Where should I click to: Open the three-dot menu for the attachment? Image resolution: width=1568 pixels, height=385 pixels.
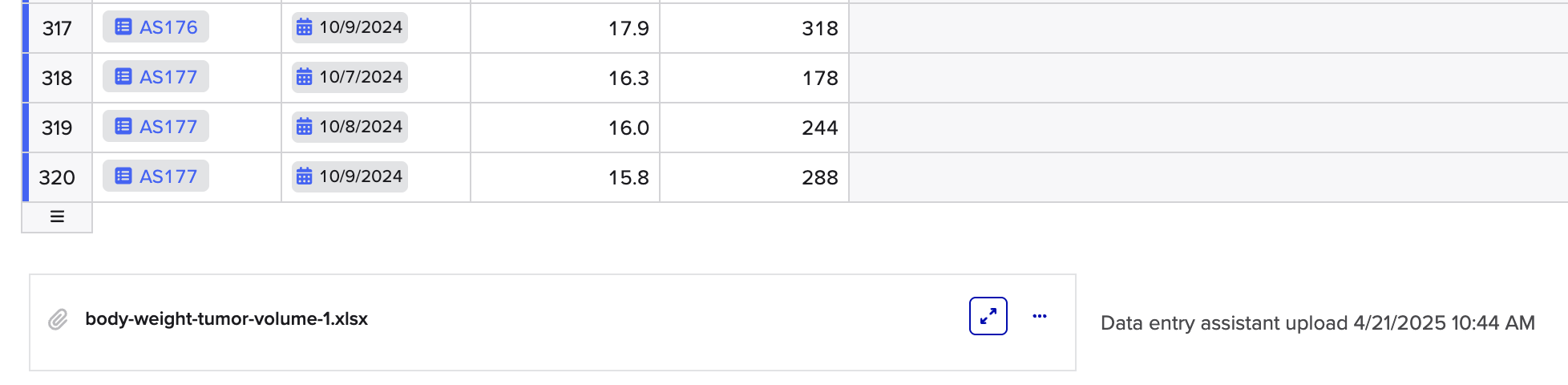[x=1040, y=316]
